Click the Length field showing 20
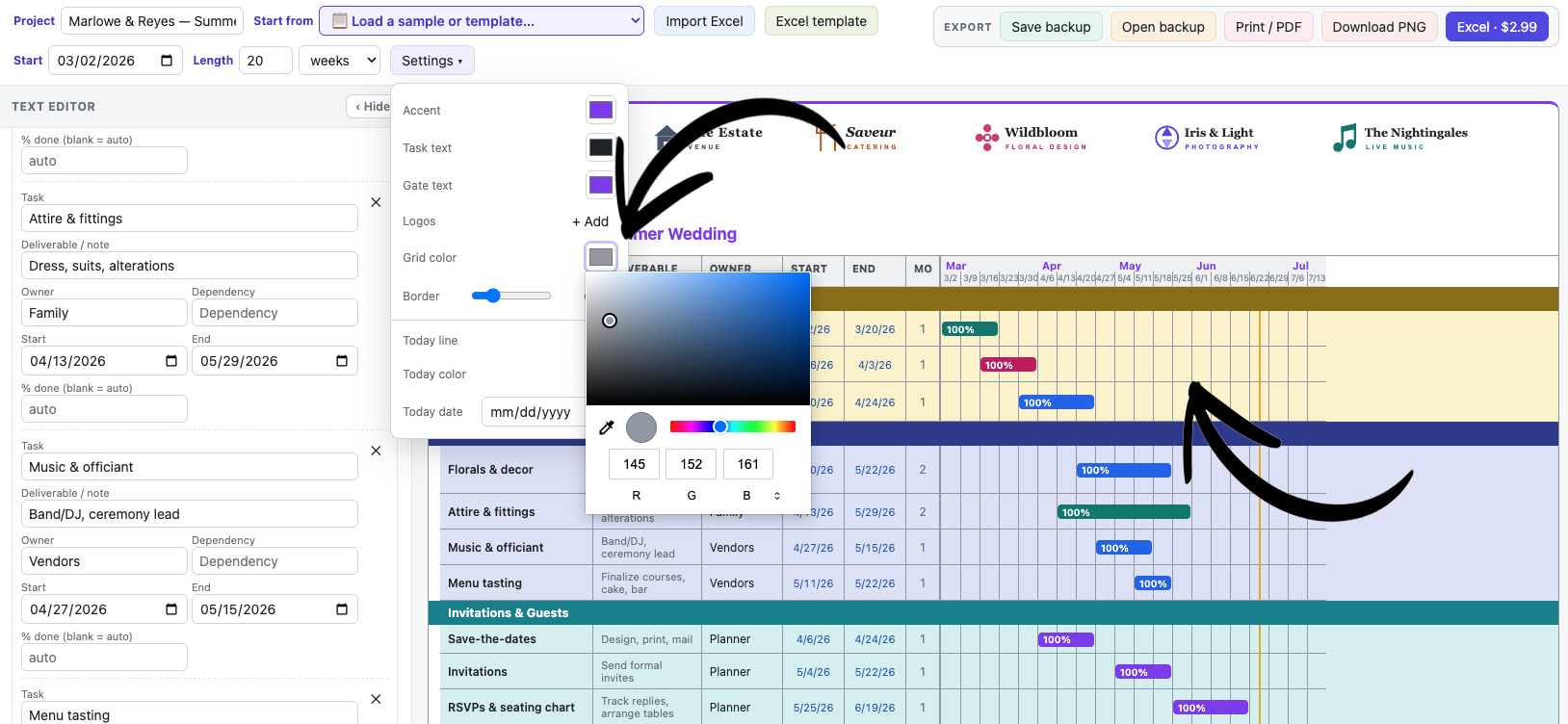Viewport: 1568px width, 724px height. [266, 61]
